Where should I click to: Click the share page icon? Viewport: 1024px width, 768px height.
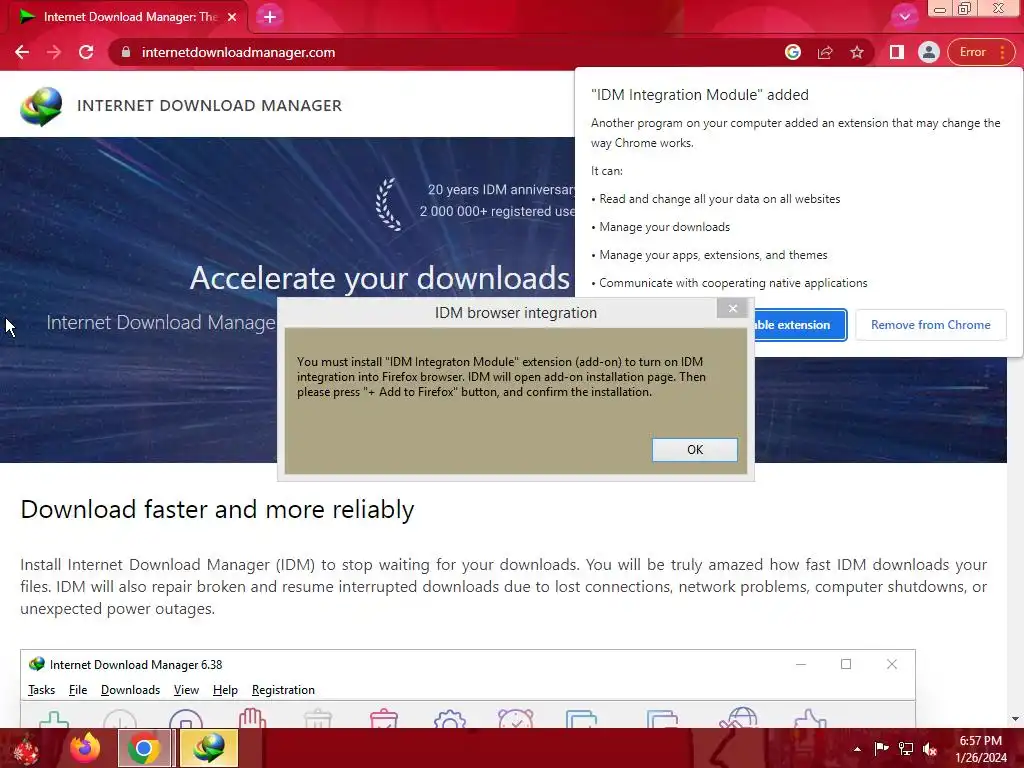pyautogui.click(x=825, y=52)
